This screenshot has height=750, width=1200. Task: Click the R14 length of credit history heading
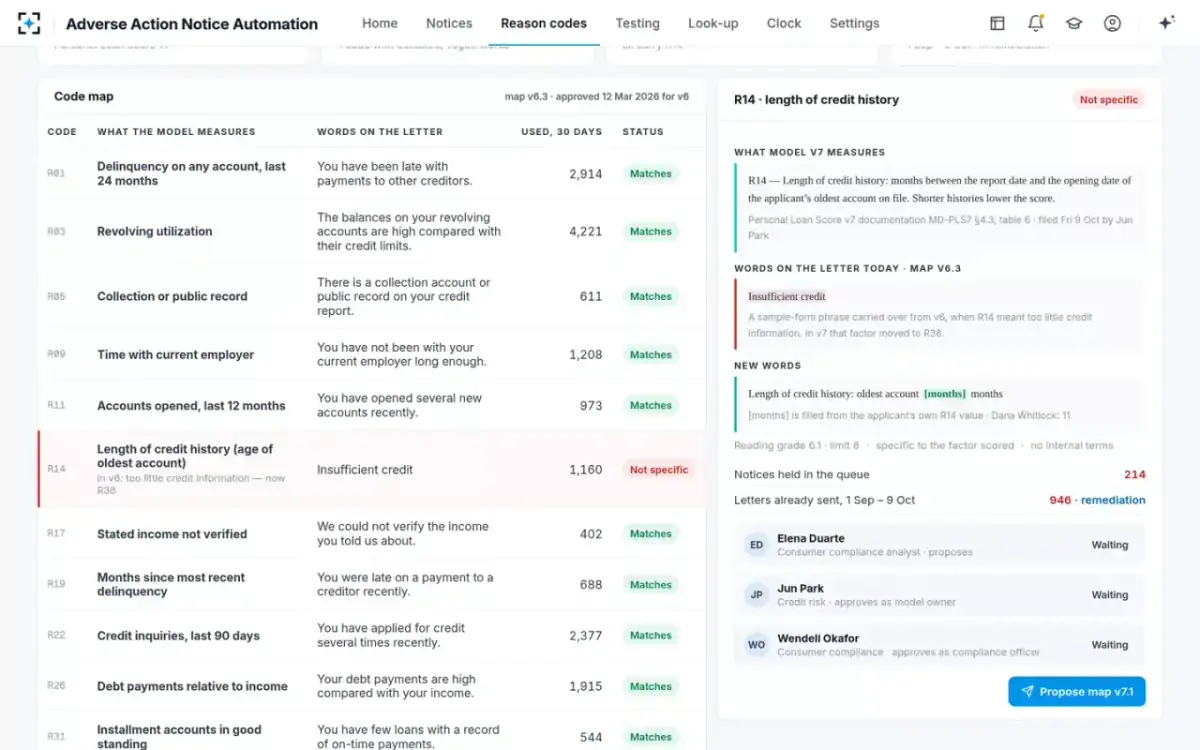pos(816,100)
